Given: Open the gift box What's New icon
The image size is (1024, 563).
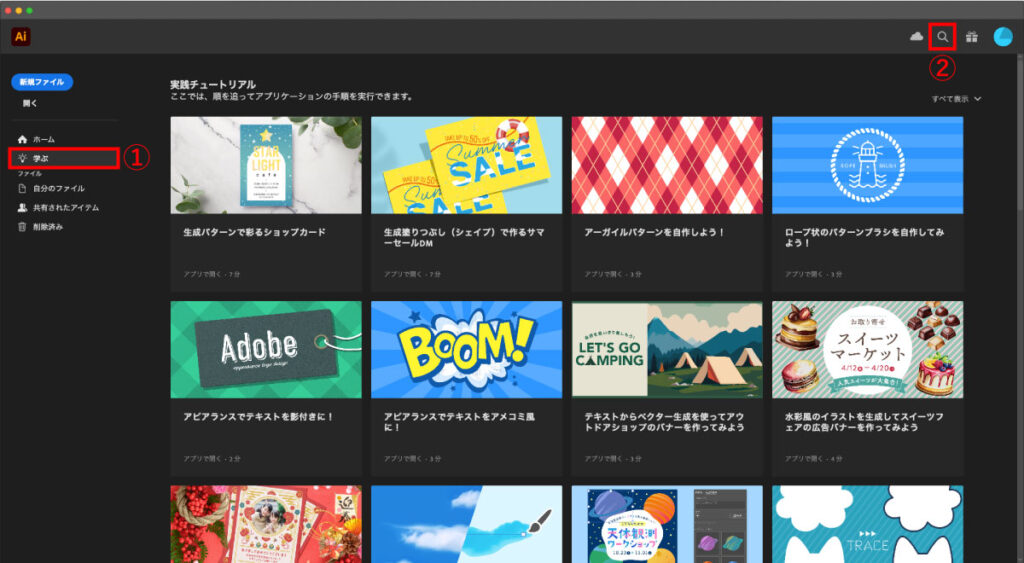Looking at the screenshot, I should (x=972, y=37).
